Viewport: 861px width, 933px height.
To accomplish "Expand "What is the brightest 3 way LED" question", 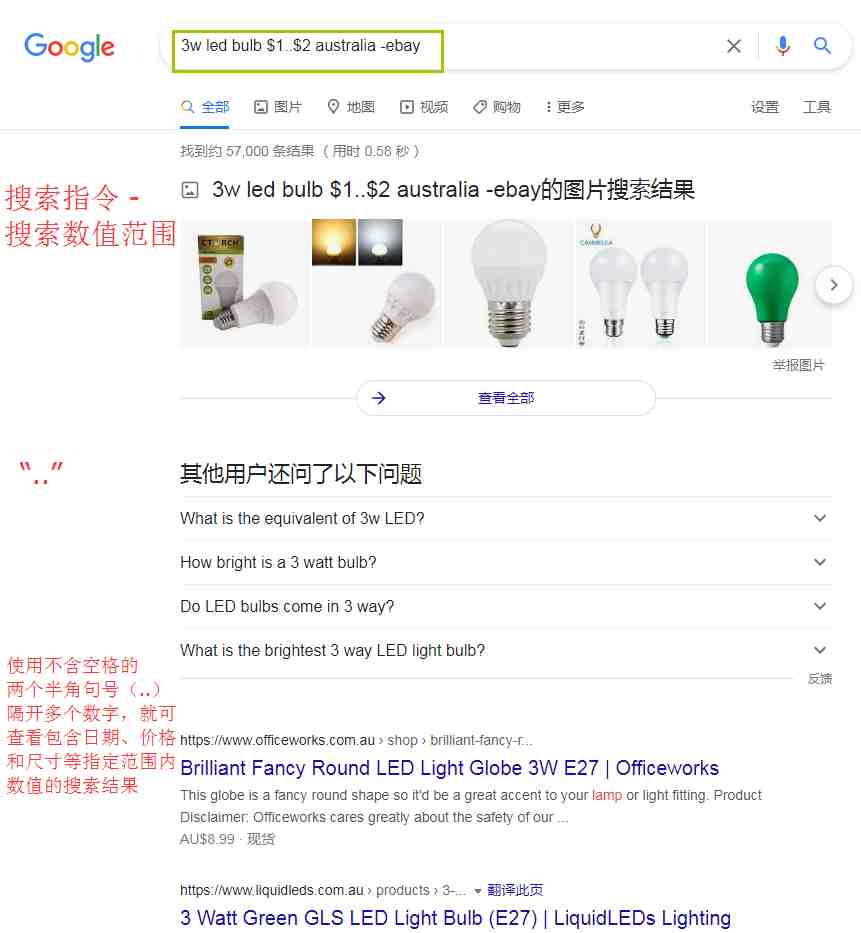I will (x=506, y=650).
